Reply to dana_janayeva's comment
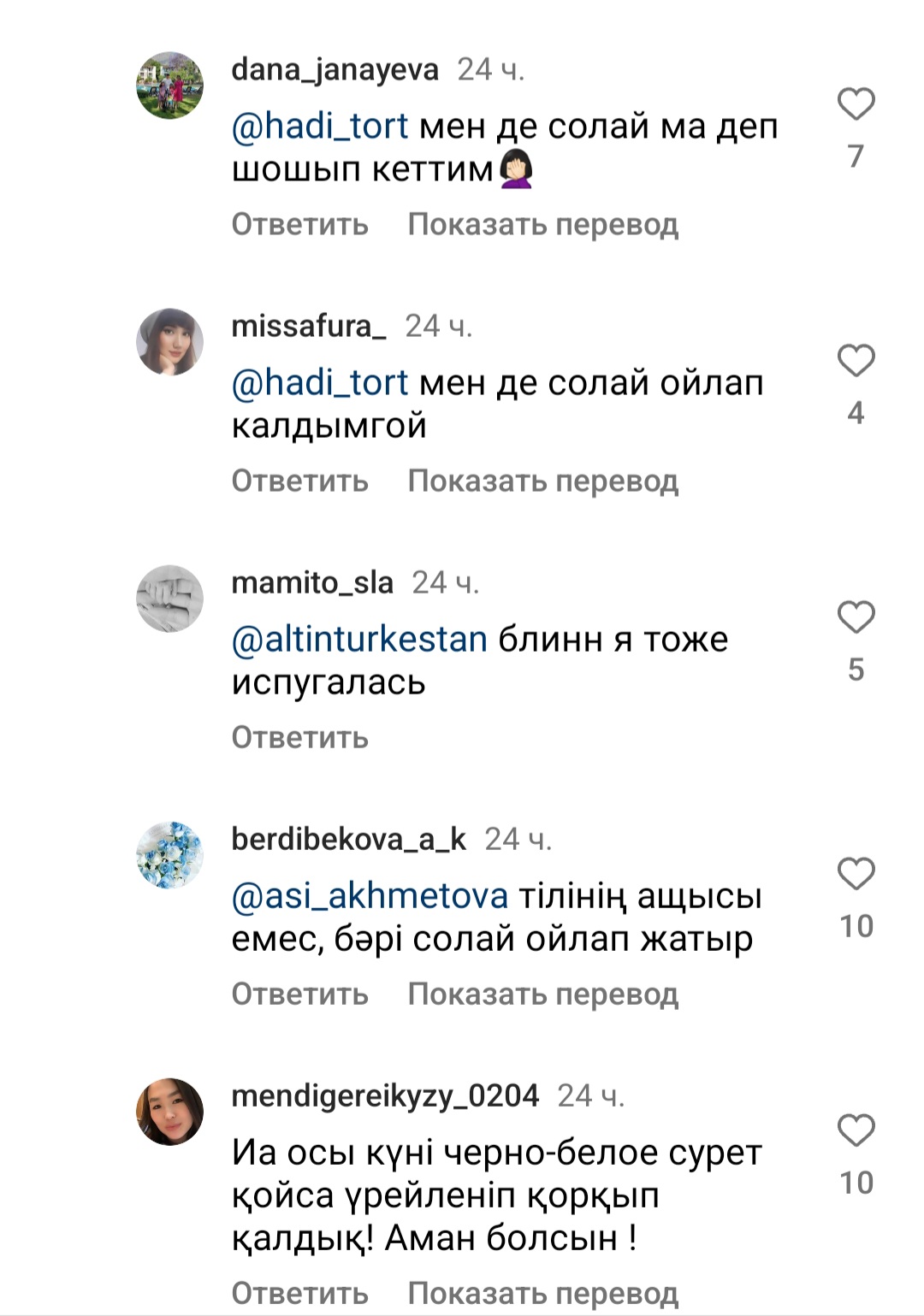This screenshot has width=924, height=1316. point(299,224)
